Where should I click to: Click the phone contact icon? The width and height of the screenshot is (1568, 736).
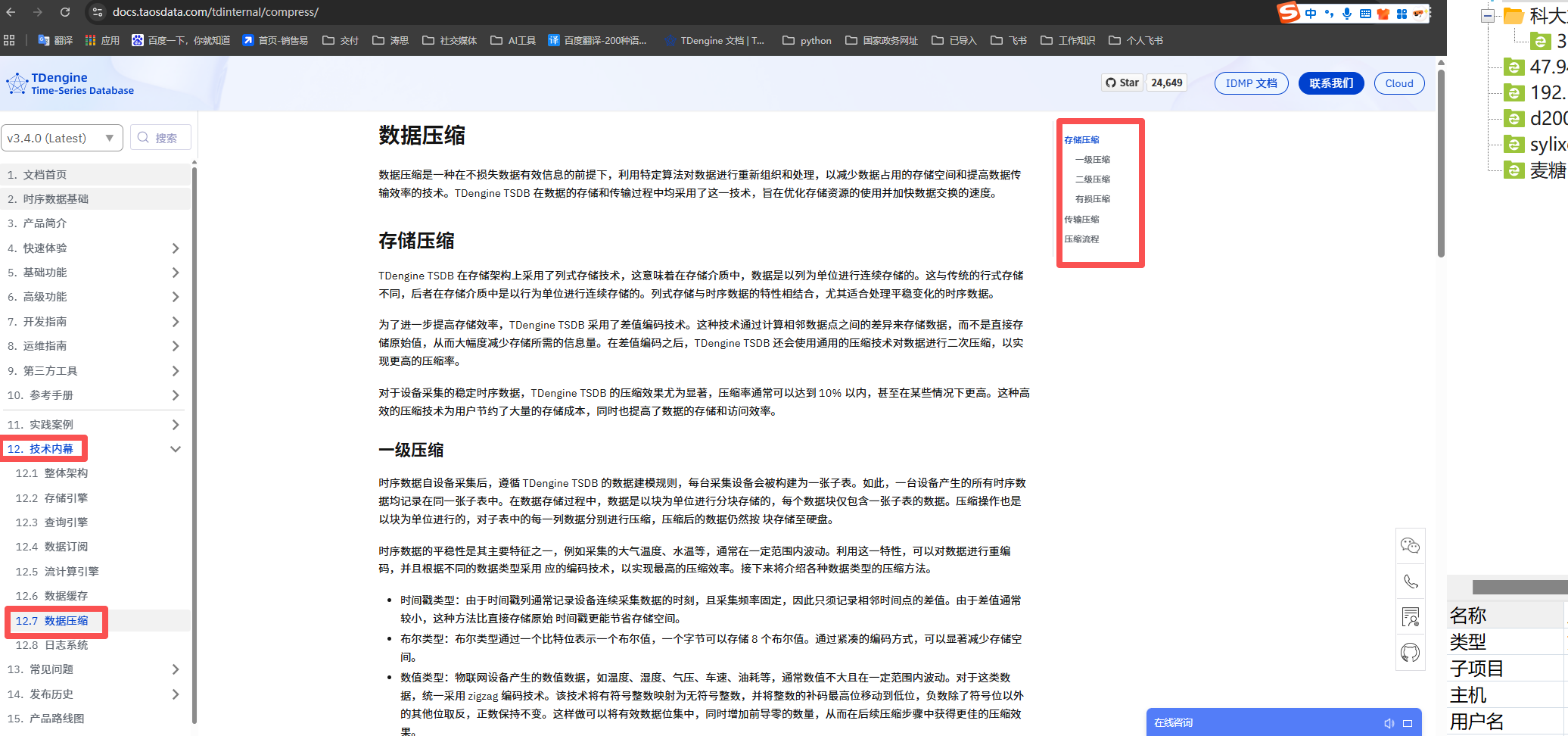[1410, 582]
